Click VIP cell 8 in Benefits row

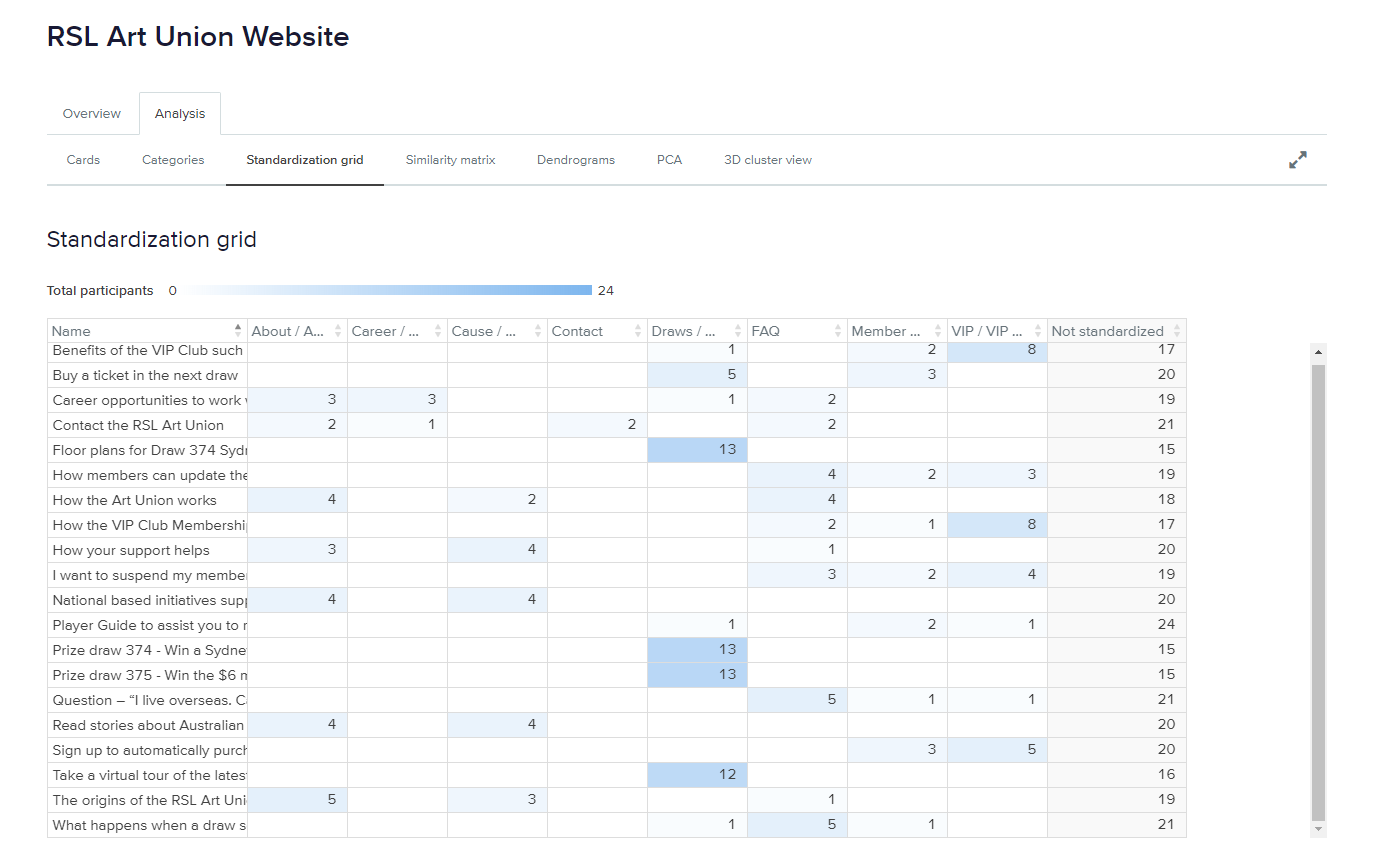coord(997,350)
